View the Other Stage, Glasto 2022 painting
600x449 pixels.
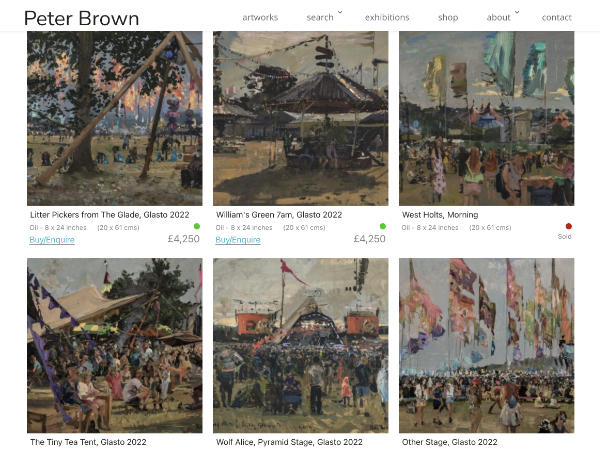click(487, 346)
